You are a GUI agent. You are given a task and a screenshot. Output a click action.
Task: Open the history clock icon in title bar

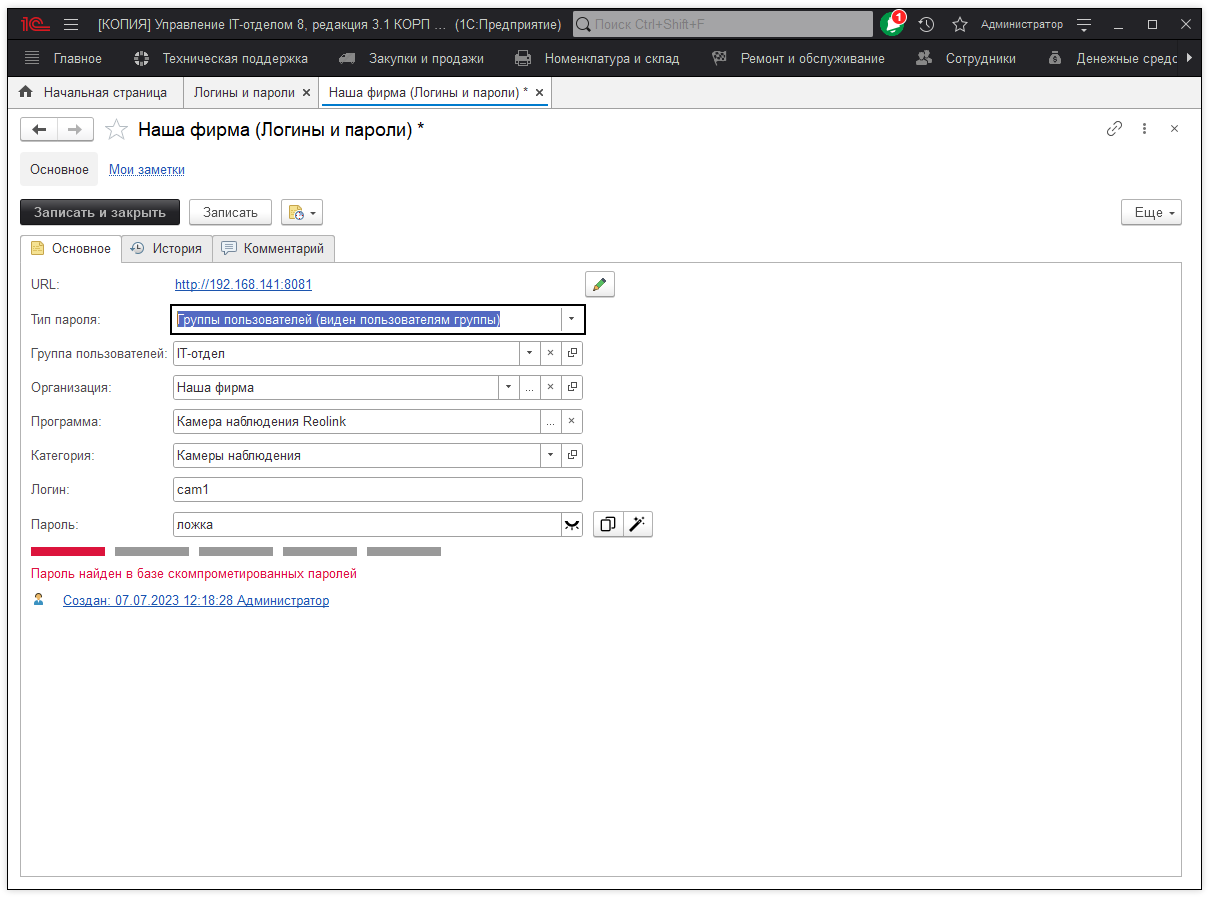tap(927, 24)
